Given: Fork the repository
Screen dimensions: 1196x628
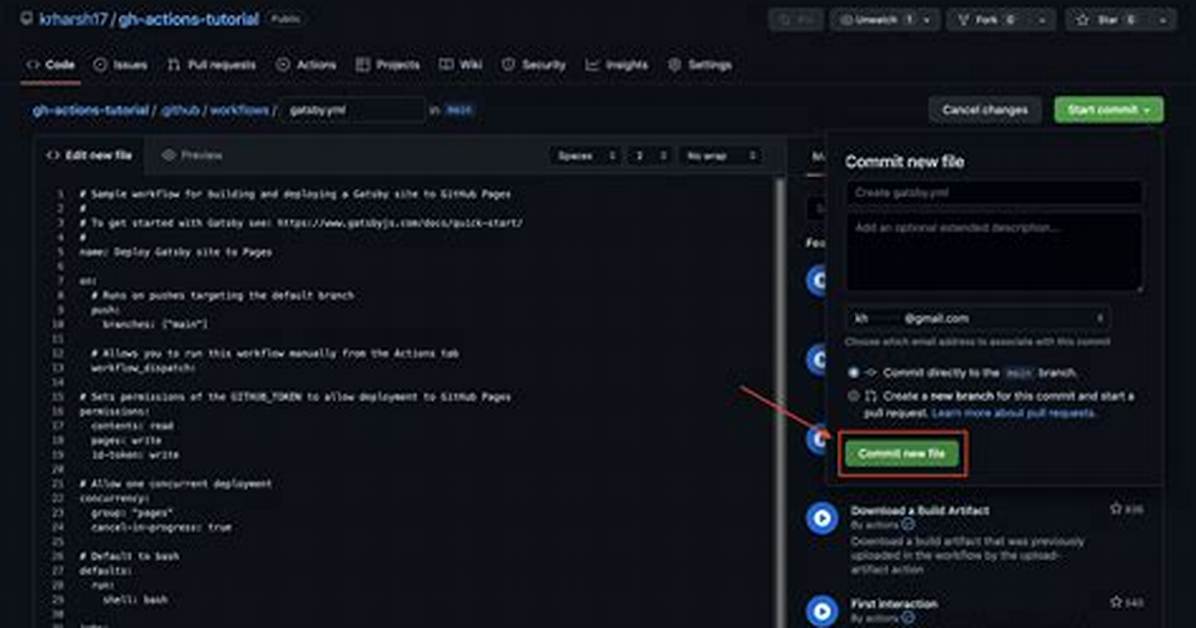Looking at the screenshot, I should [988, 20].
